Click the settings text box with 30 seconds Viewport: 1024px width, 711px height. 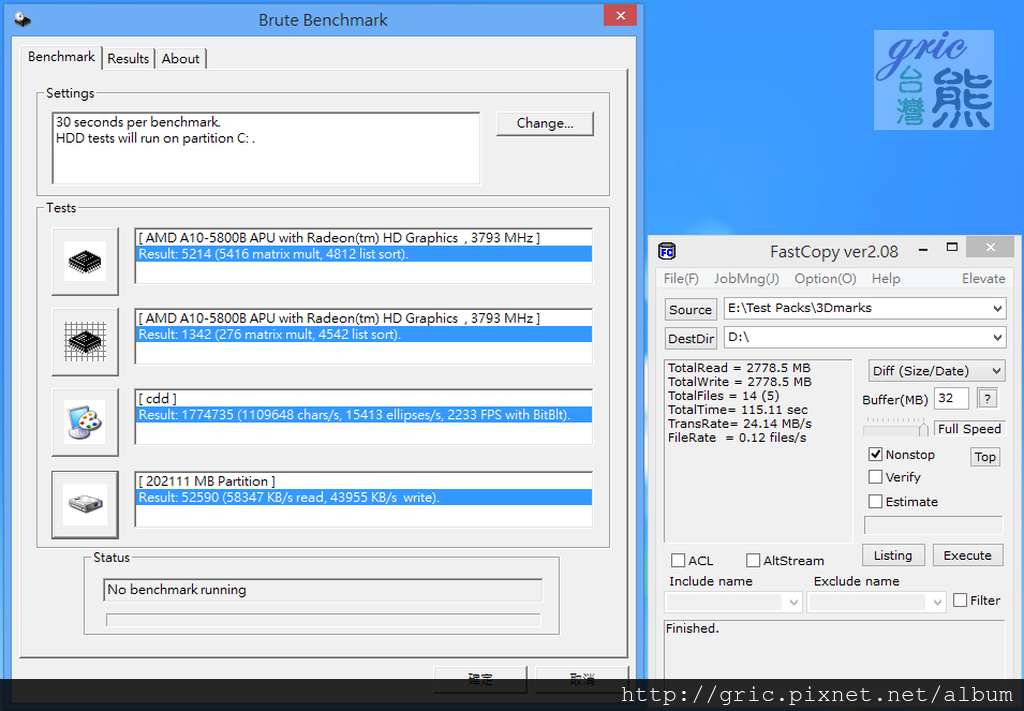click(x=266, y=148)
